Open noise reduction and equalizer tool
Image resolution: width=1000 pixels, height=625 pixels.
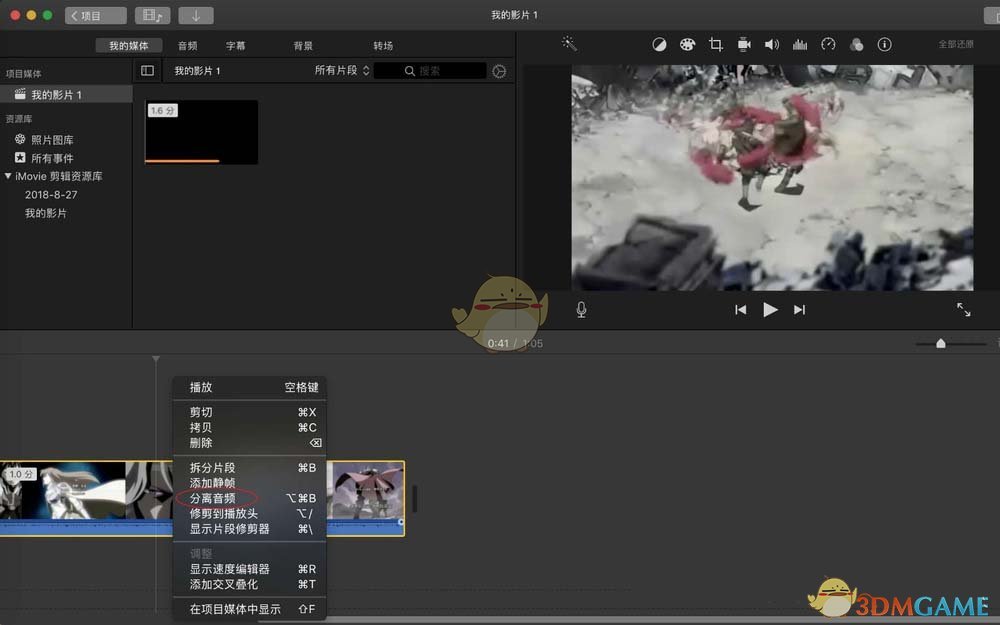[x=800, y=44]
